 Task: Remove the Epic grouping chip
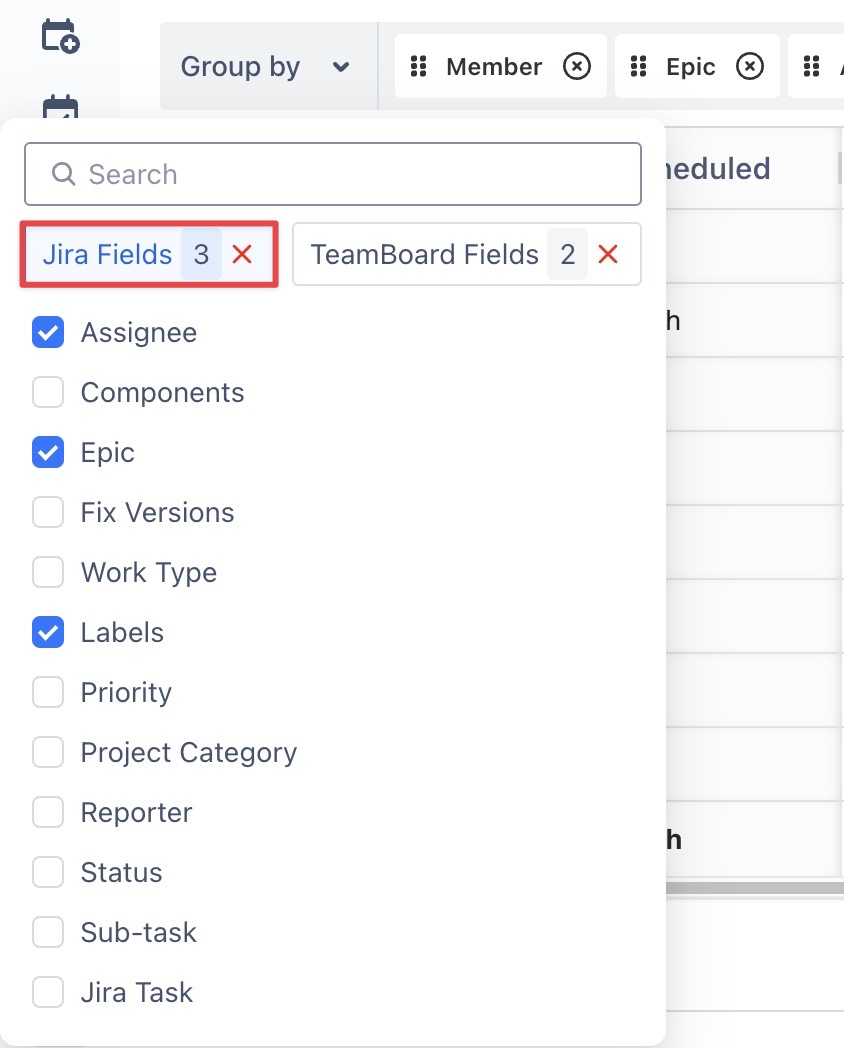click(x=749, y=67)
